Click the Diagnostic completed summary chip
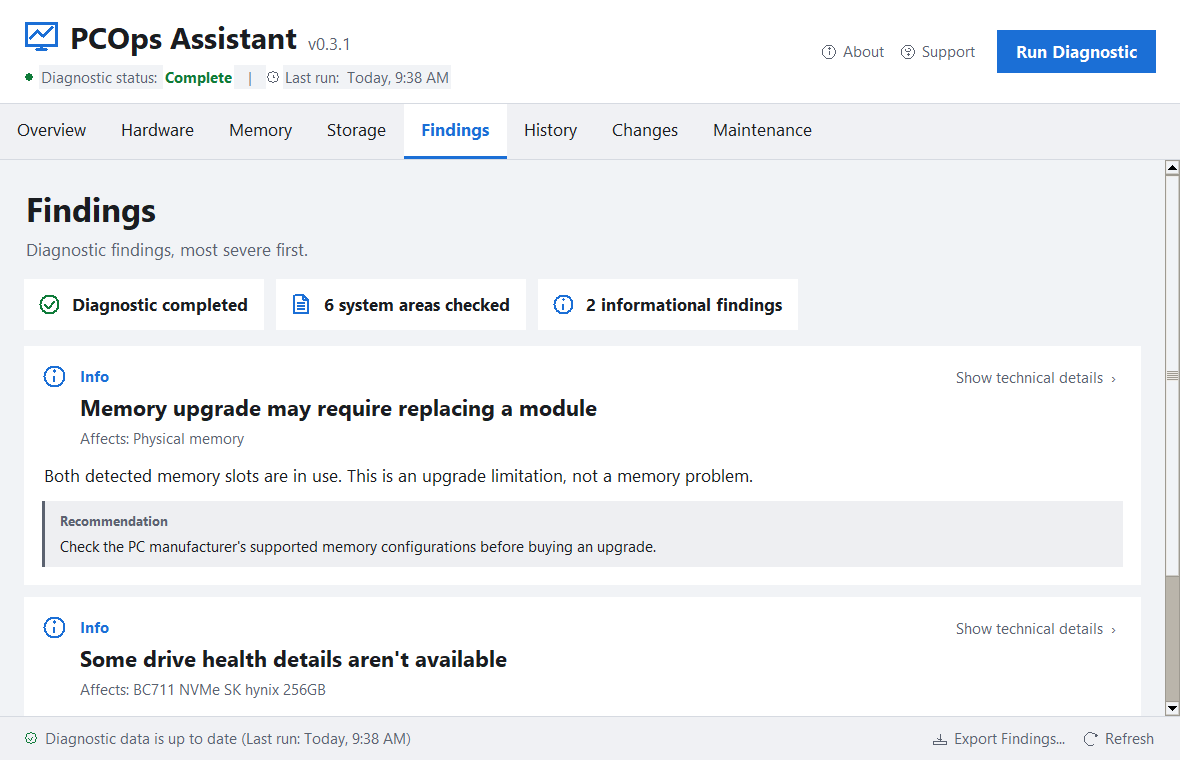The height and width of the screenshot is (760, 1180). click(144, 305)
